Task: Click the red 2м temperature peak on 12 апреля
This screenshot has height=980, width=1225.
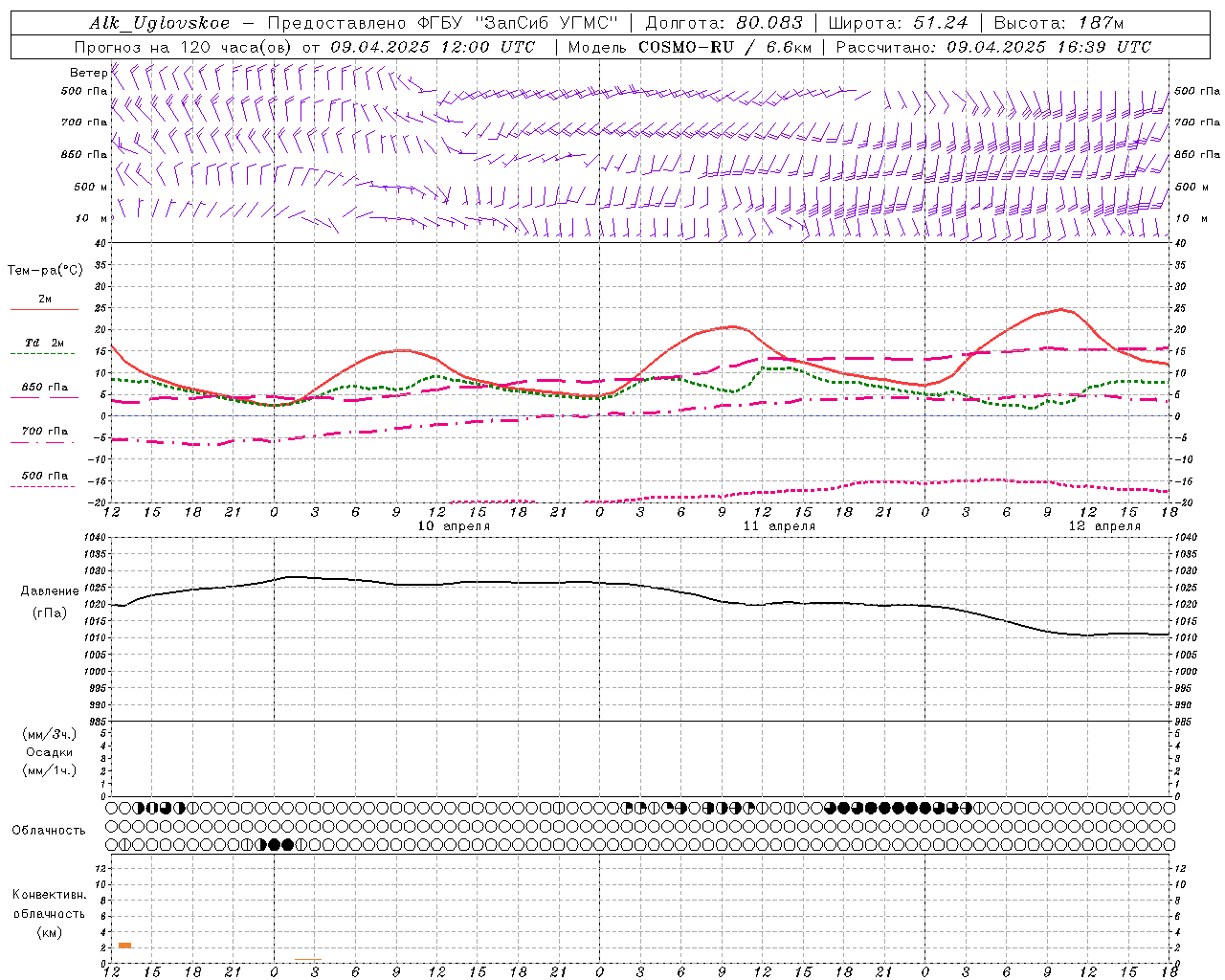Action: (x=1060, y=309)
